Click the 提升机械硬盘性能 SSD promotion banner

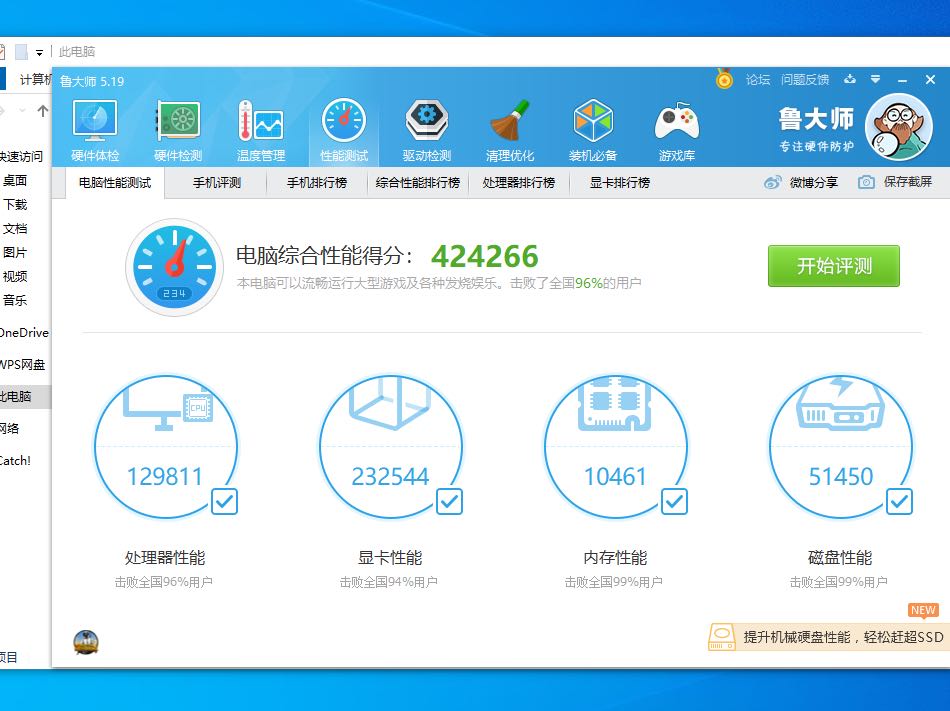coord(829,637)
